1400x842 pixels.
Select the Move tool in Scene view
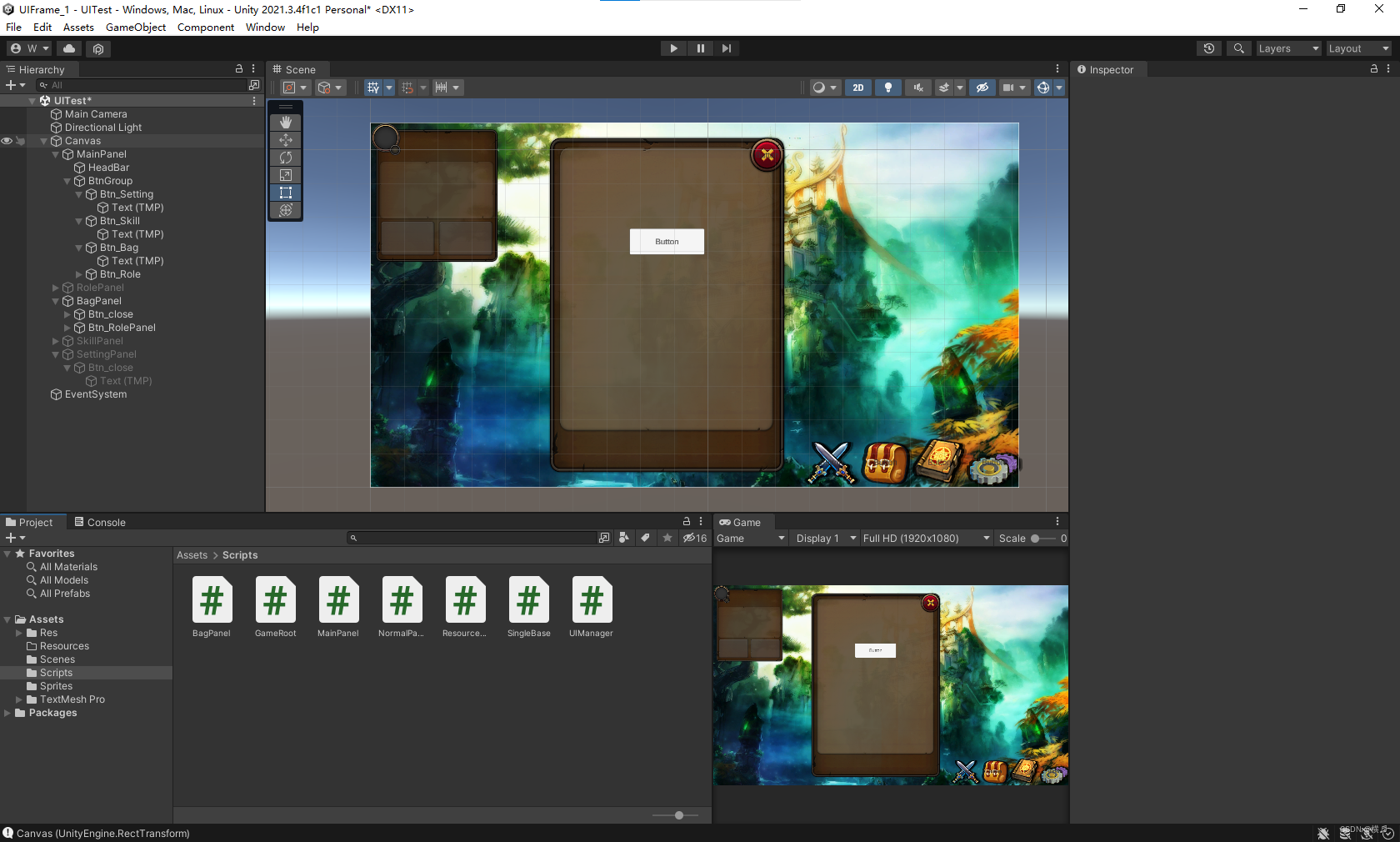[x=286, y=140]
